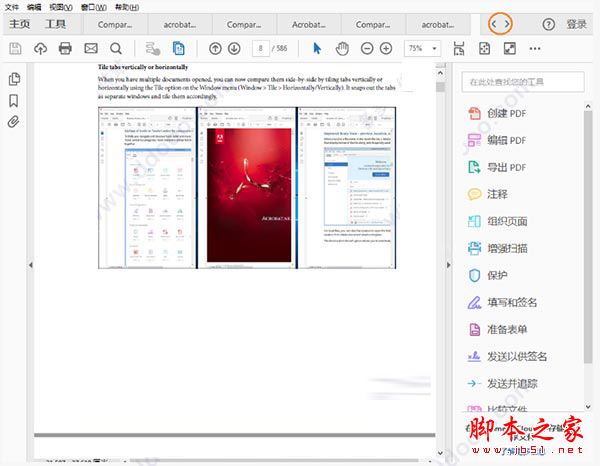This screenshot has height=466, width=600.
Task: Switch to the 主页 tab
Action: coord(20,24)
